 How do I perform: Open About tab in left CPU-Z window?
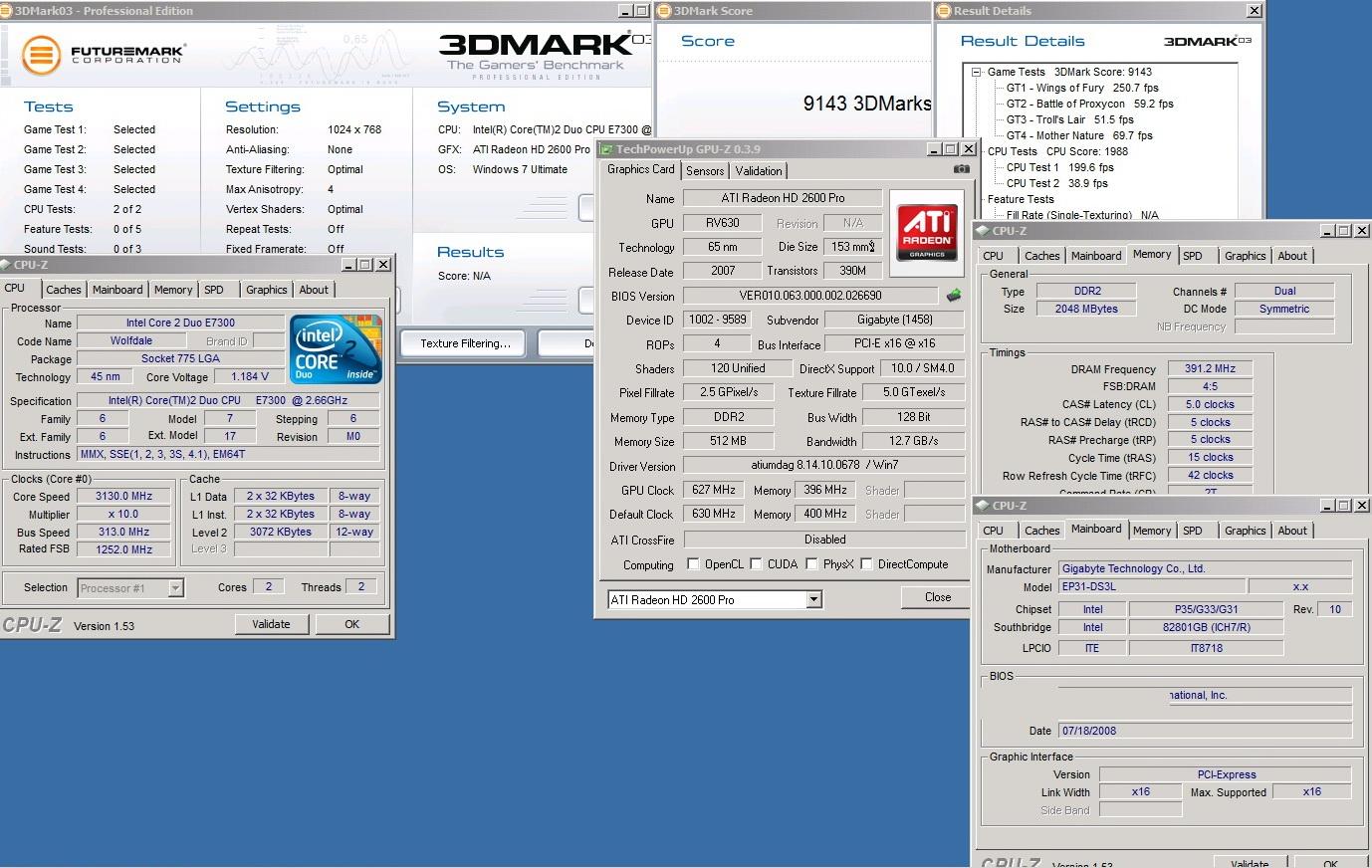click(314, 290)
